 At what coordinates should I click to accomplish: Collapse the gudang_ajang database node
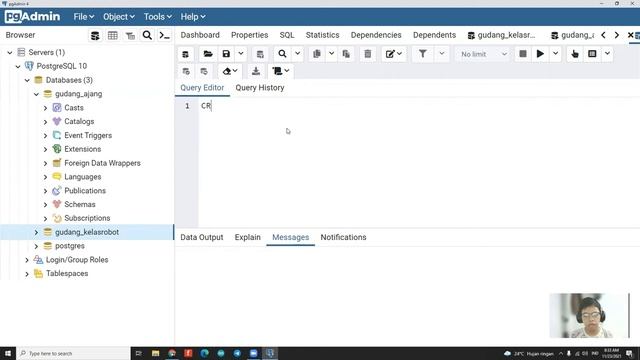(36, 94)
